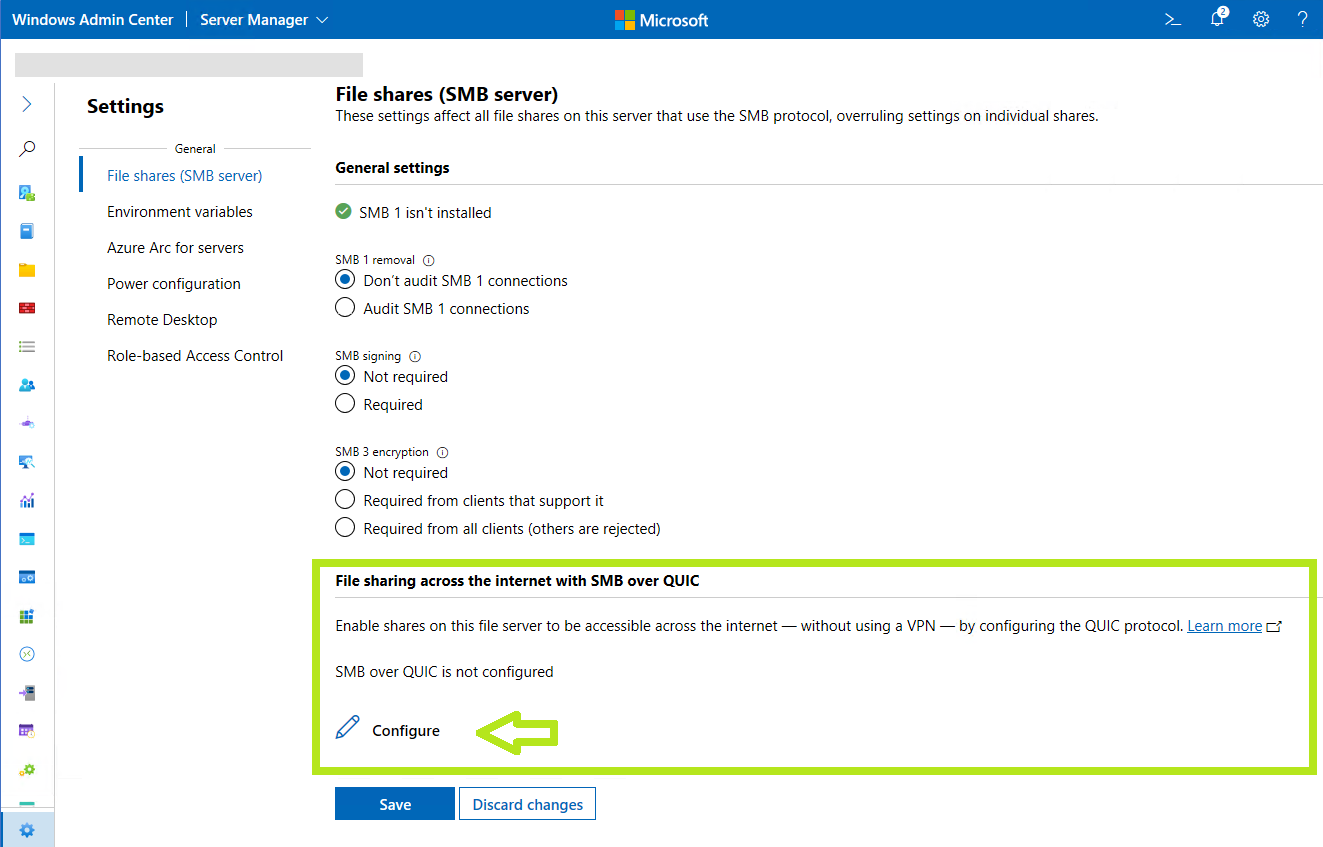This screenshot has width=1323, height=847.
Task: Open the header settings gear icon
Action: pyautogui.click(x=1261, y=19)
